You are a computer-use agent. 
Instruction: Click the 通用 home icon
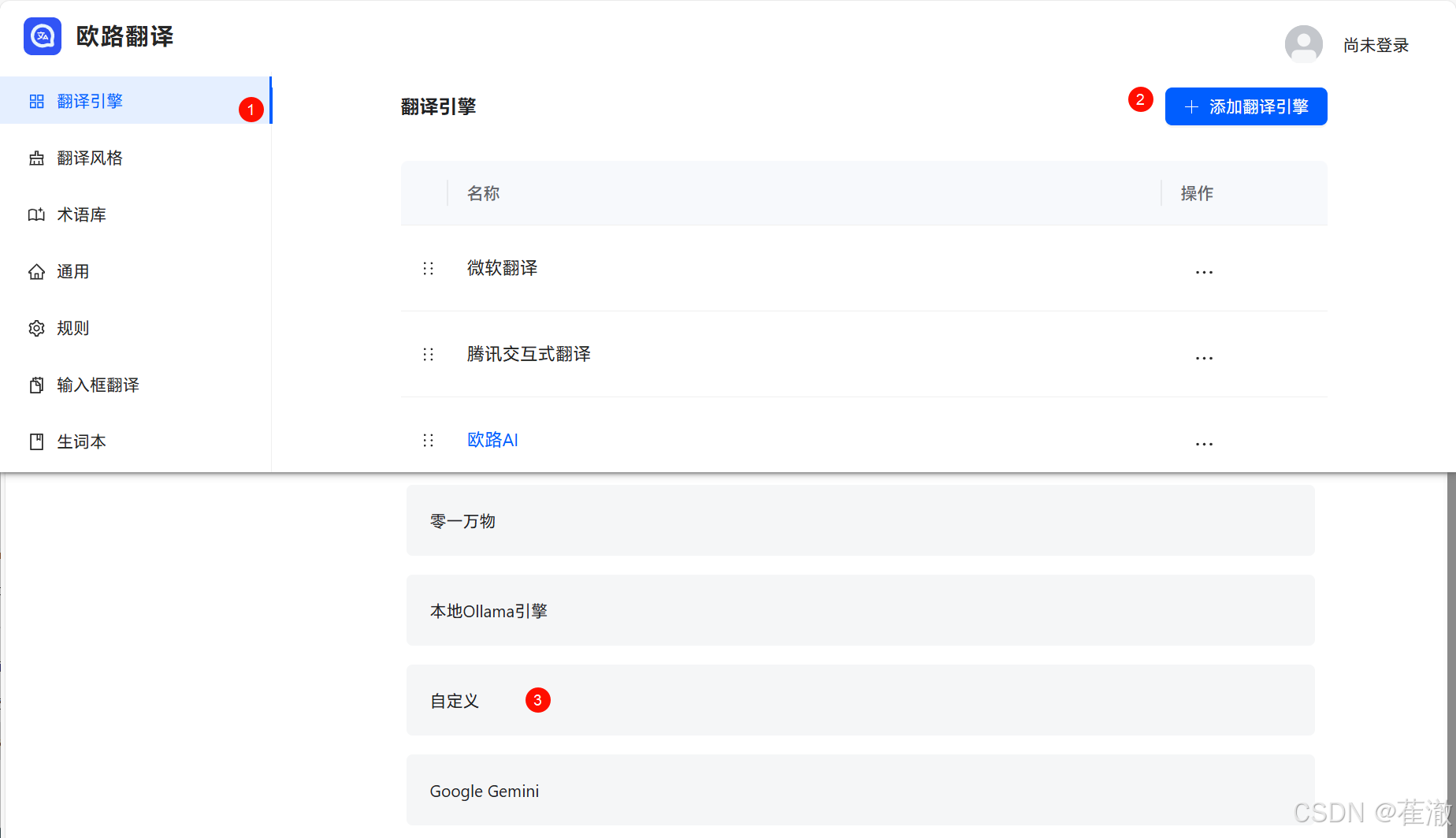click(36, 271)
